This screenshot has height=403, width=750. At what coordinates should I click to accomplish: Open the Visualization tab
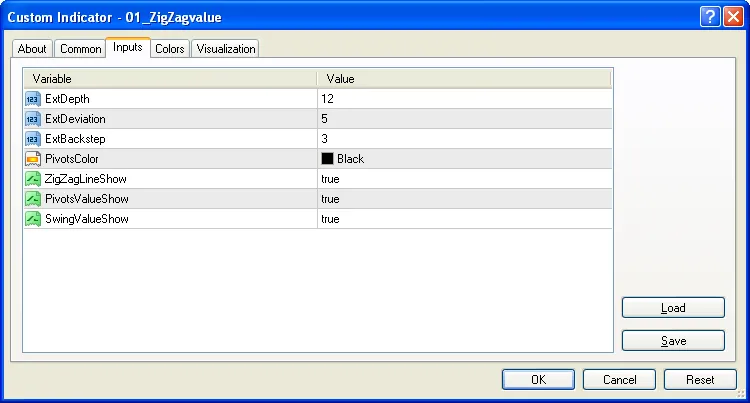(x=225, y=49)
